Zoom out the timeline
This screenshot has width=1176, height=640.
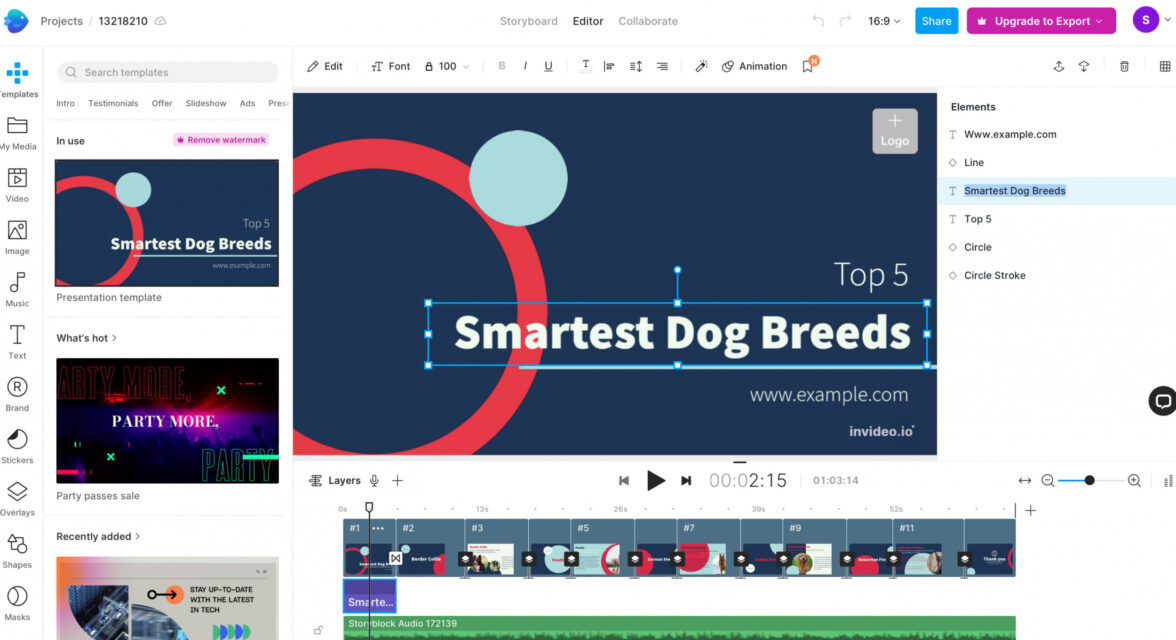1048,480
